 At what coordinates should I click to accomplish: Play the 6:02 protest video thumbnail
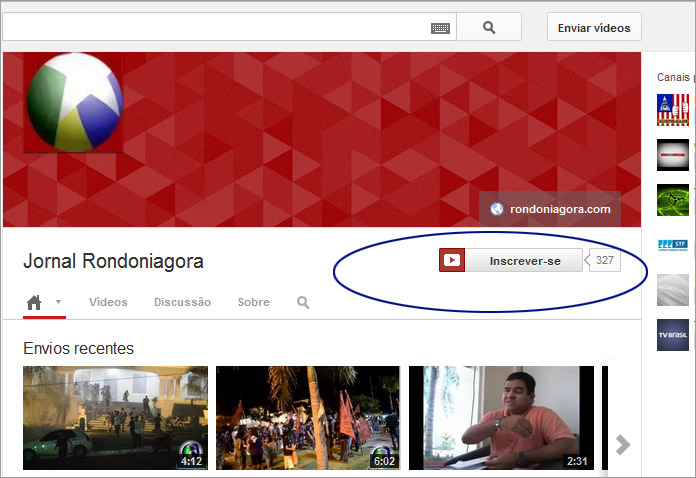click(308, 418)
